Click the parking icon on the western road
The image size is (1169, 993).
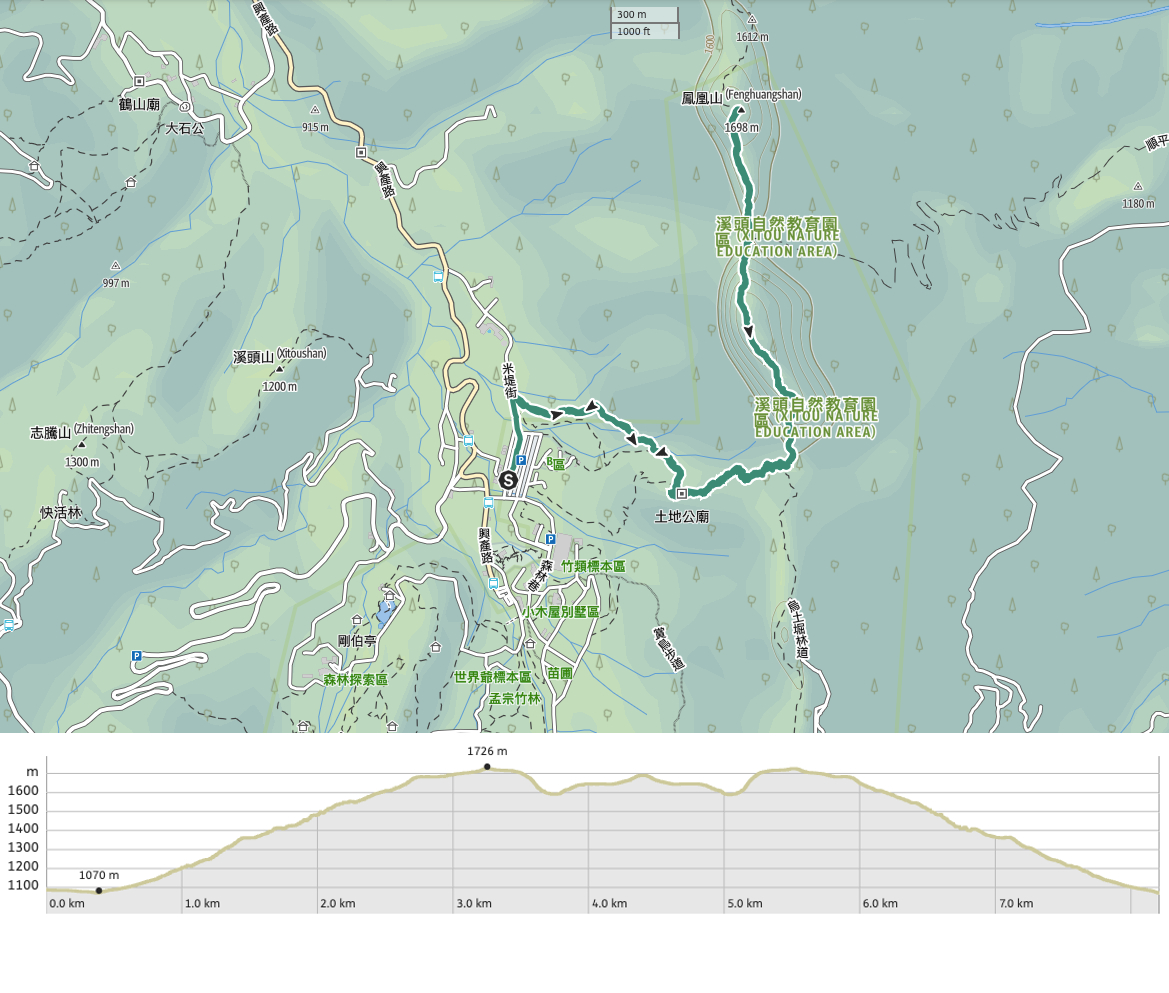click(x=137, y=656)
